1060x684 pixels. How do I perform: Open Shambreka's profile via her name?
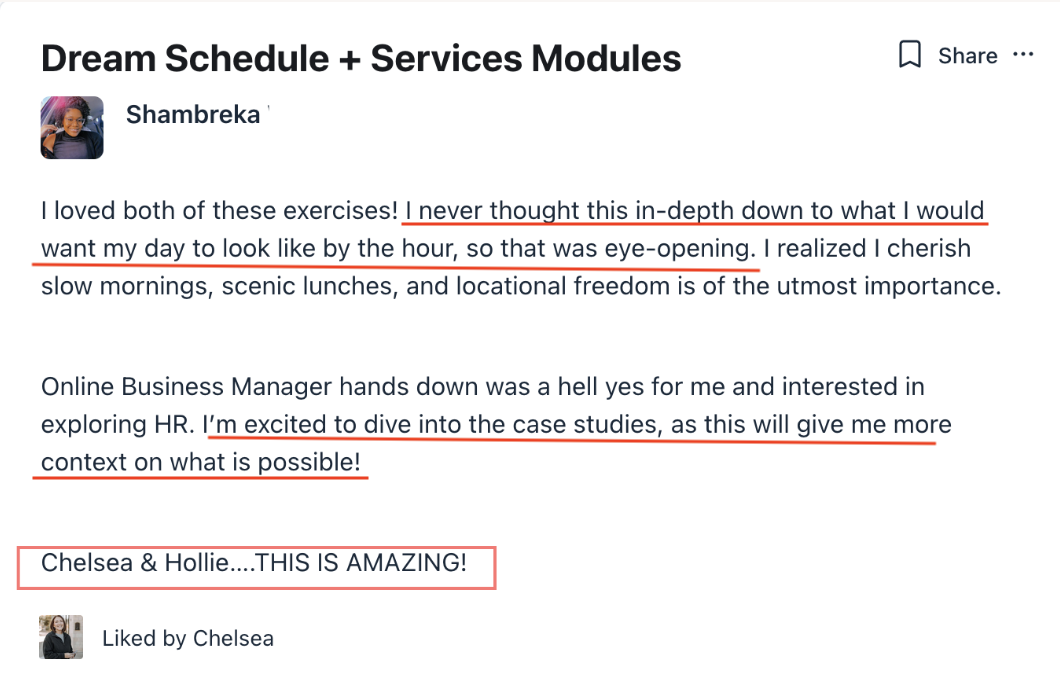193,115
